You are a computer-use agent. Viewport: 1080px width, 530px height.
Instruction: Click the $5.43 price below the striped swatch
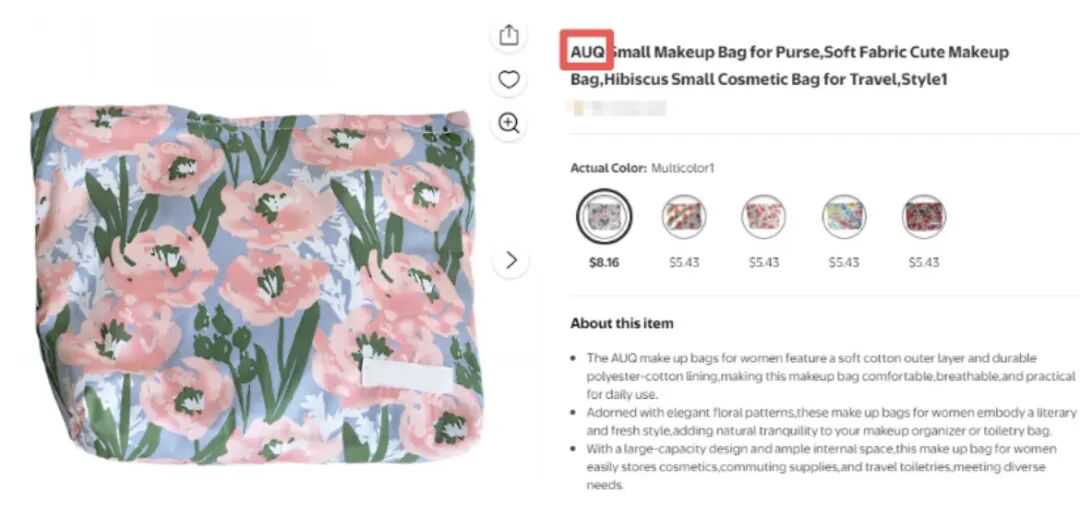(683, 263)
